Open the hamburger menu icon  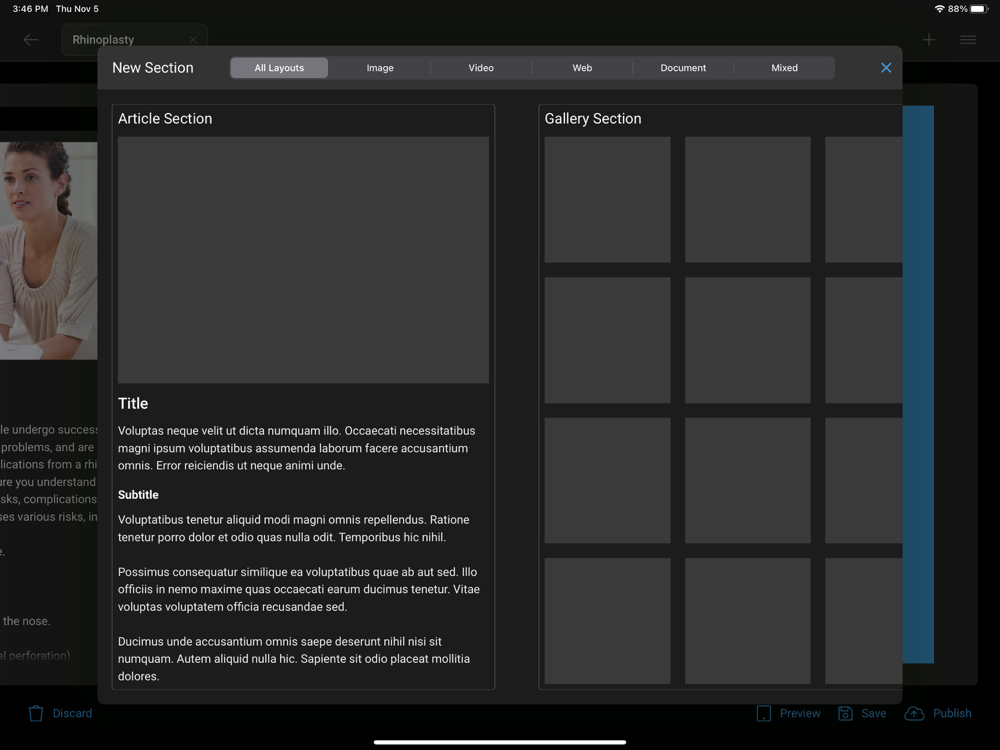point(968,40)
